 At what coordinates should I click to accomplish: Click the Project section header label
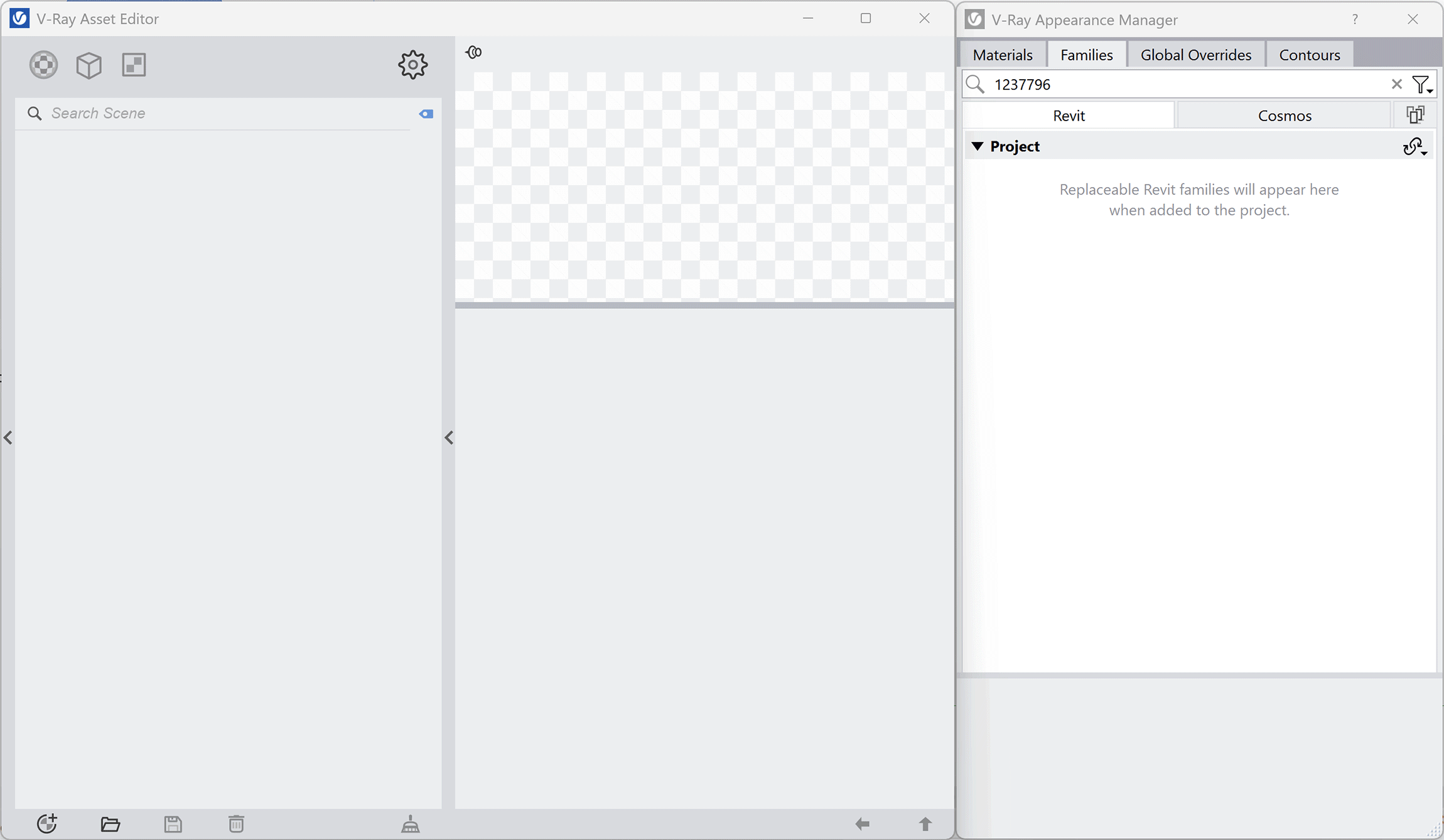point(1015,146)
